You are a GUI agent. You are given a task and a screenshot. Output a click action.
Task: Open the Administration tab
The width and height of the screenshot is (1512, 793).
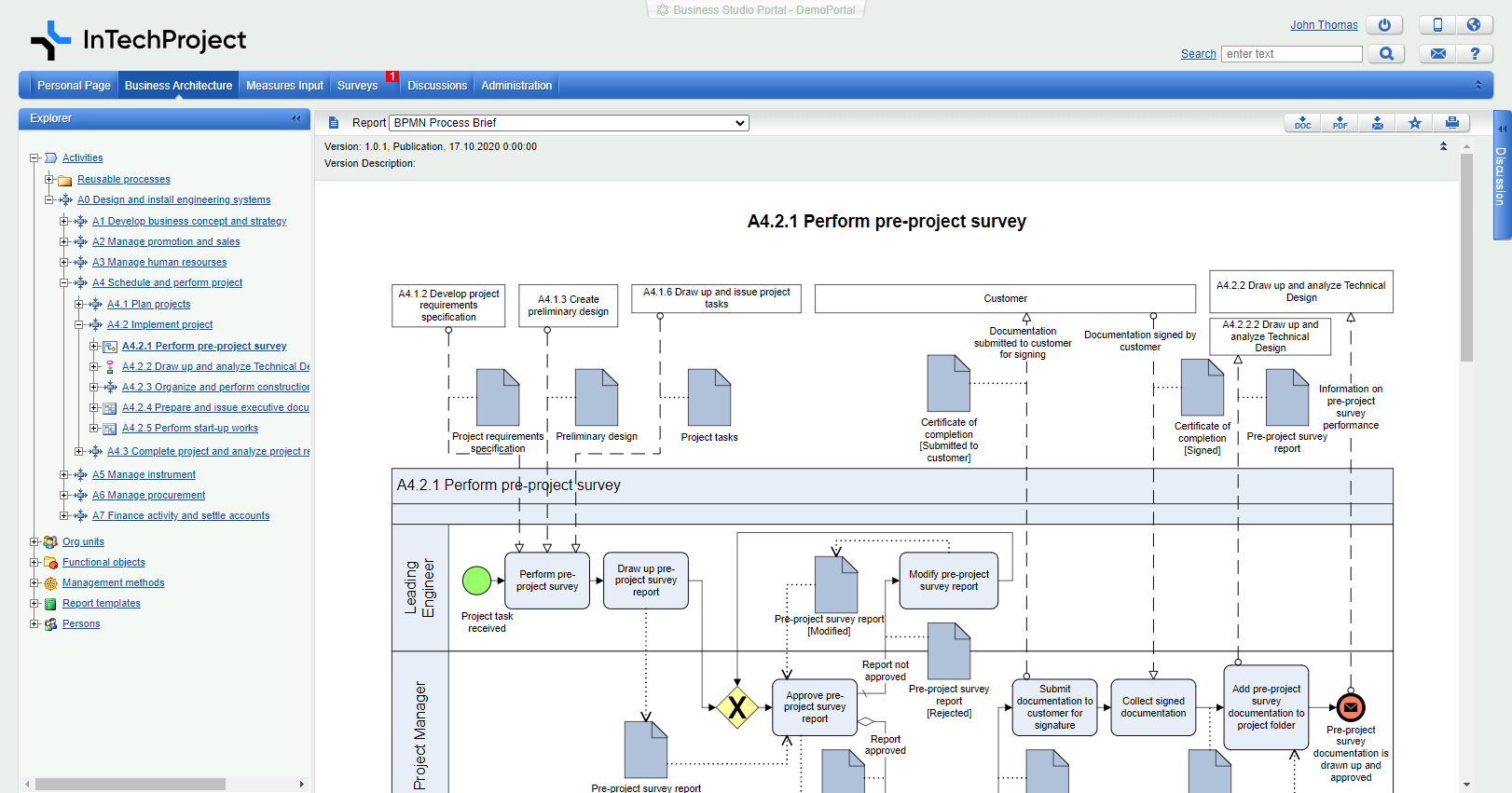(516, 86)
